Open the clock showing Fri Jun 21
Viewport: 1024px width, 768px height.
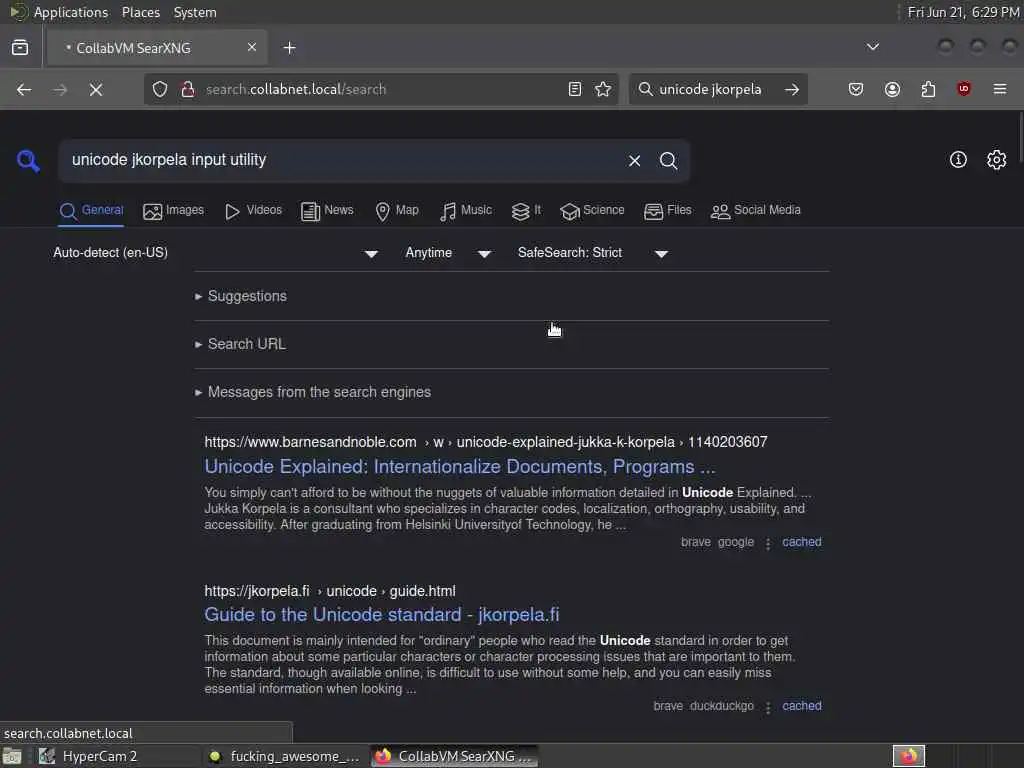(963, 12)
